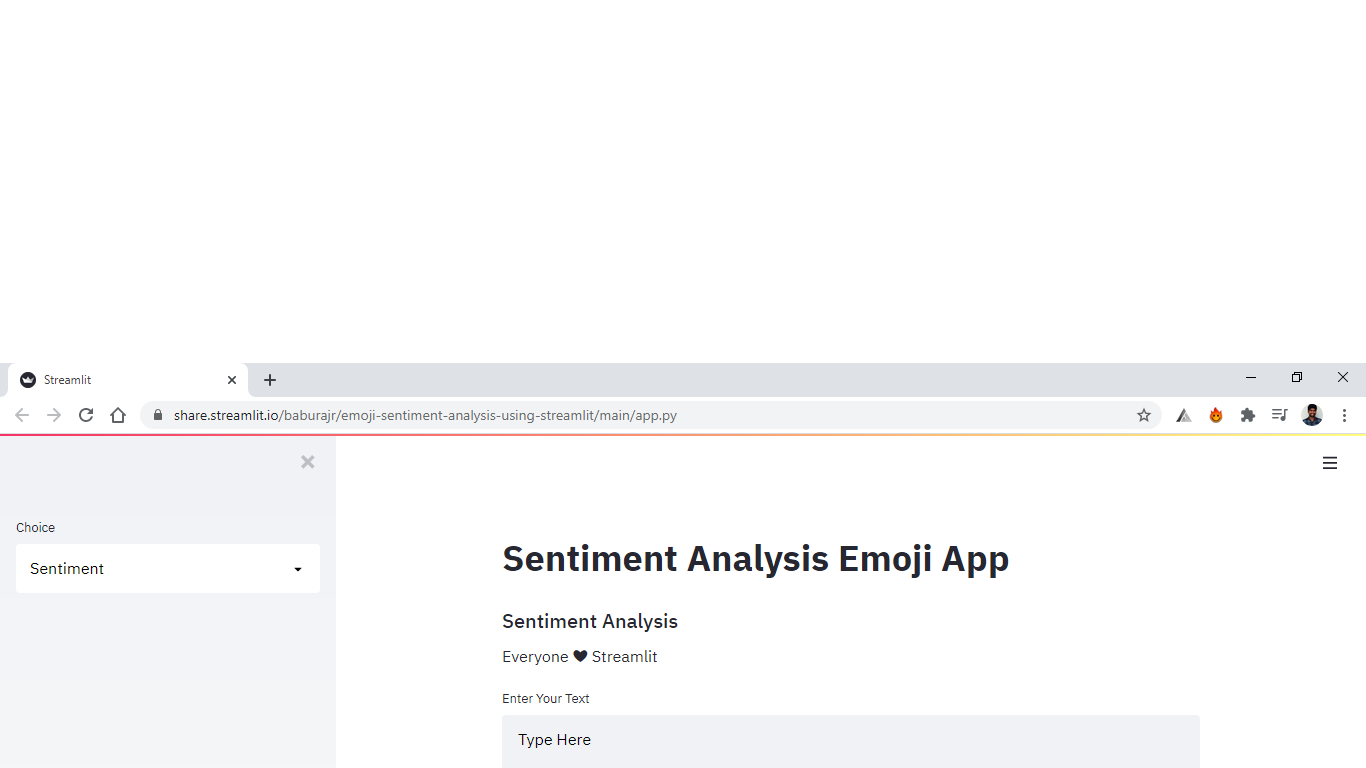Click the dropdown arrow in the Sentiment selectbox
Image resolution: width=1366 pixels, height=768 pixels.
click(x=298, y=570)
